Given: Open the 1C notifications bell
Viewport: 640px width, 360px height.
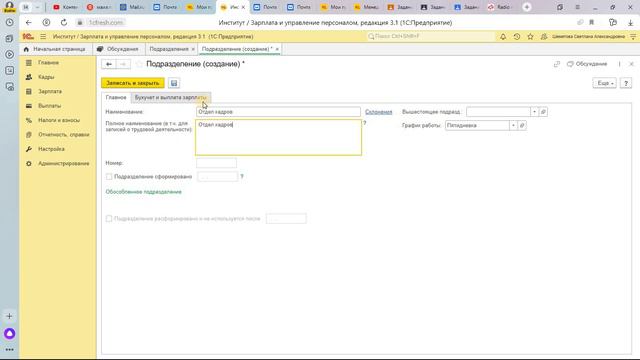Looking at the screenshot, I should click(x=503, y=37).
